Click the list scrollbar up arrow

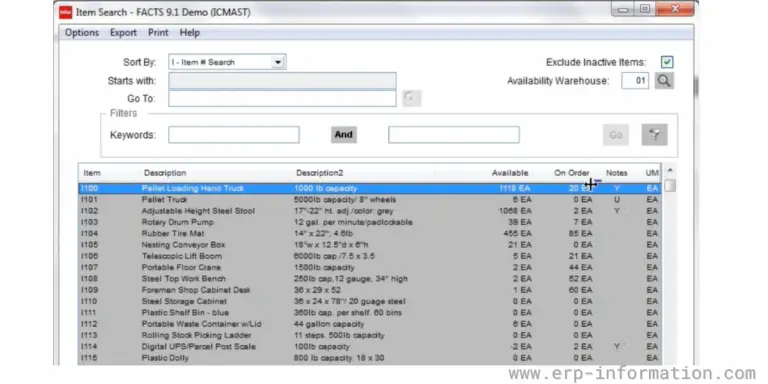click(x=670, y=170)
